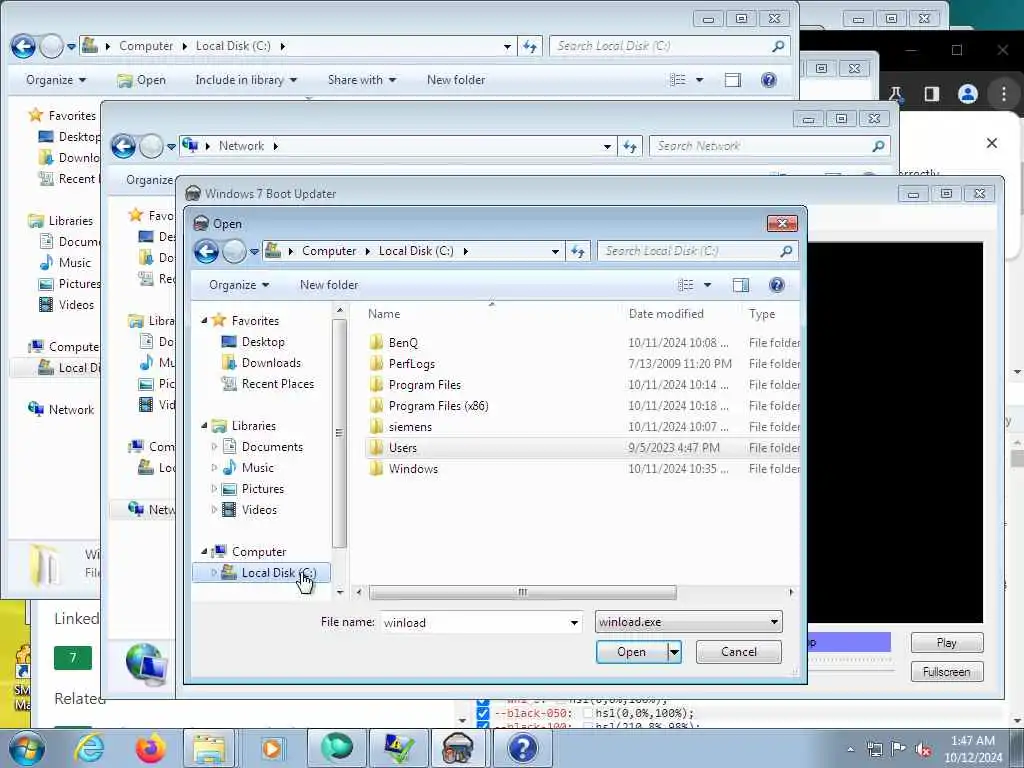Select Pictures in the Libraries tree
Image resolution: width=1024 pixels, height=768 pixels.
(x=263, y=488)
